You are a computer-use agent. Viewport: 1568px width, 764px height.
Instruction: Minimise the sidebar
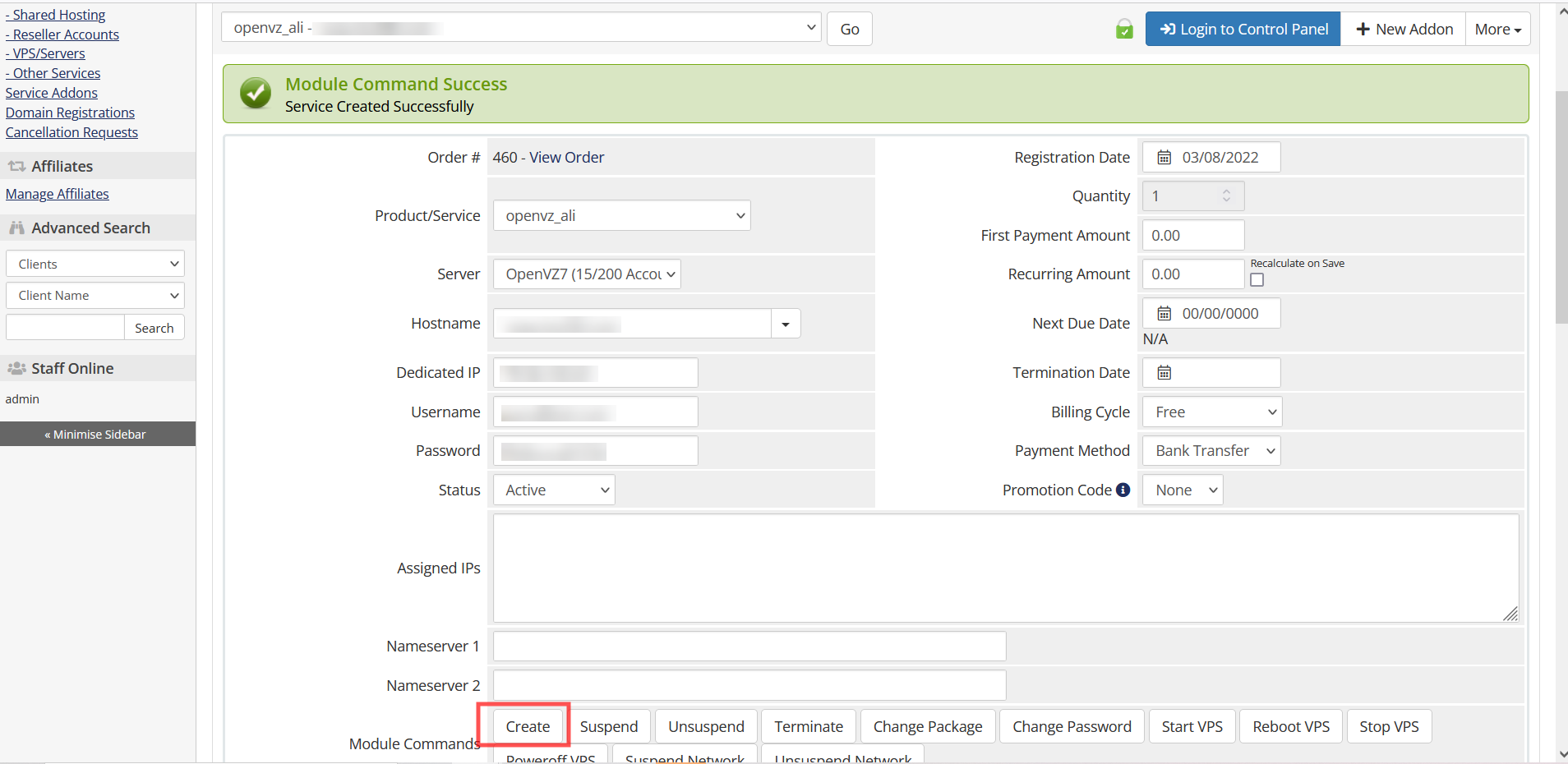(98, 435)
